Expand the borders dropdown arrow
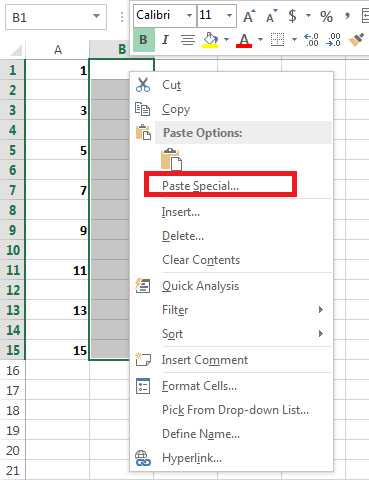 294,40
